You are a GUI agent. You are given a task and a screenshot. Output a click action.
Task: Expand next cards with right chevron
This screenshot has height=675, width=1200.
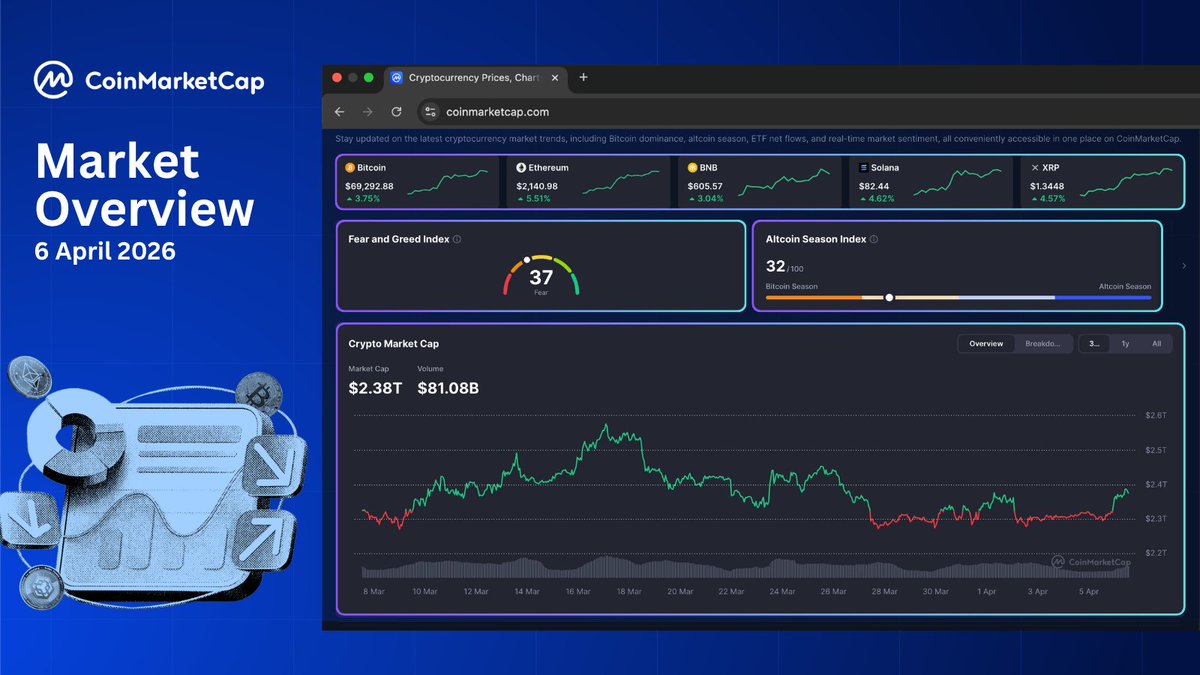click(1185, 266)
